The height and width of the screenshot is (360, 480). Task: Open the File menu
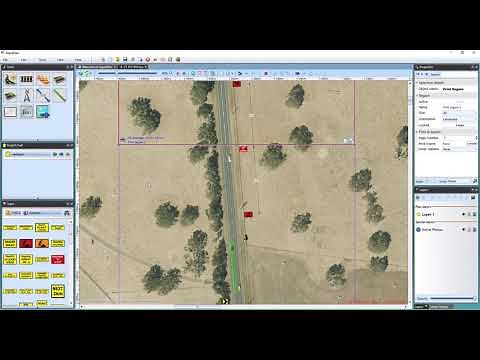tap(5, 60)
